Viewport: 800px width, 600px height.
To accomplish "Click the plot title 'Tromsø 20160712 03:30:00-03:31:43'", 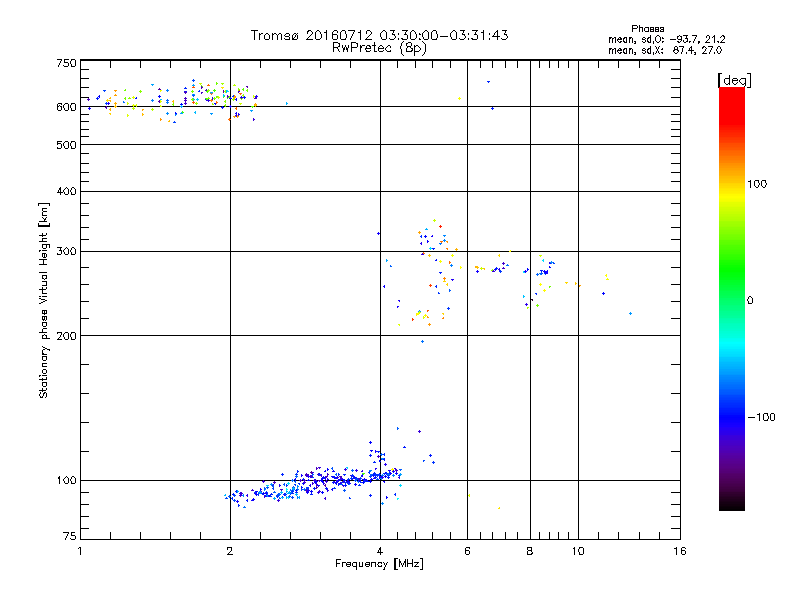I will [379, 35].
